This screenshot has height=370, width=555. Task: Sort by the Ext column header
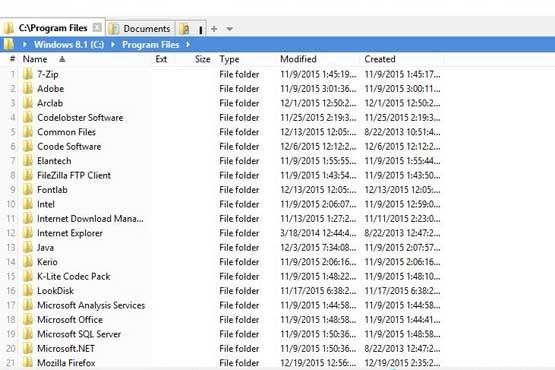(161, 59)
